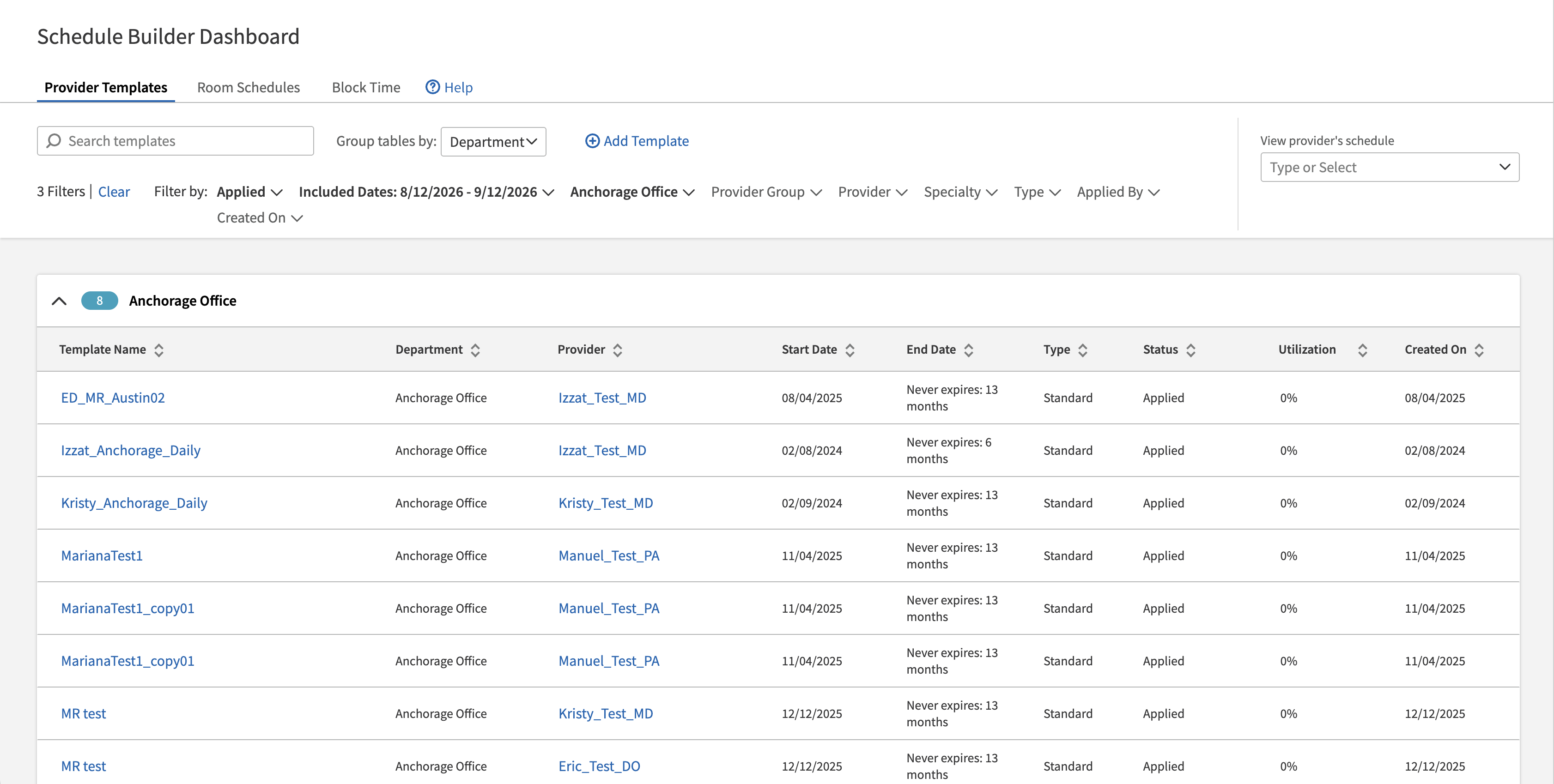Sort table by Utilization column

[x=1362, y=350]
